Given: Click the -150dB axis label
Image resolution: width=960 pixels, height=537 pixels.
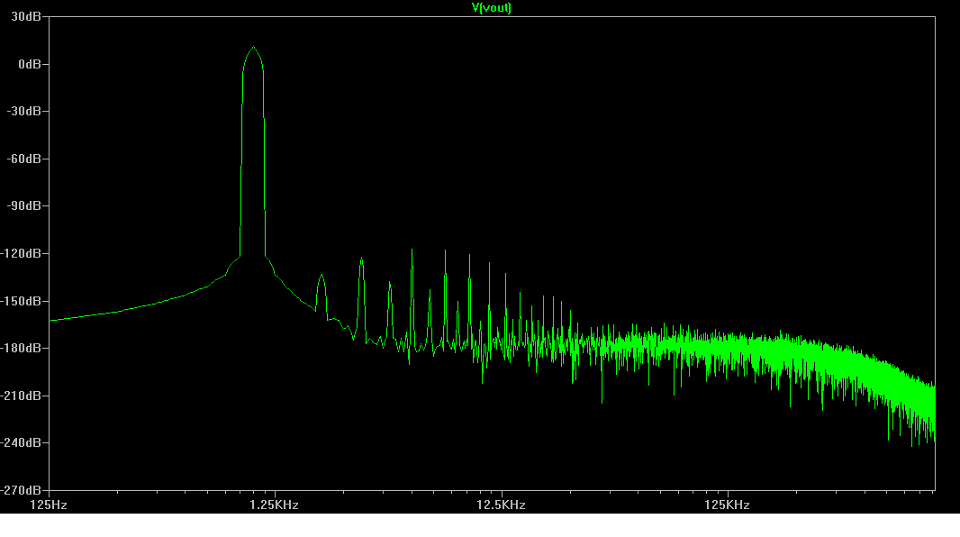Looking at the screenshot, I should coord(21,301).
